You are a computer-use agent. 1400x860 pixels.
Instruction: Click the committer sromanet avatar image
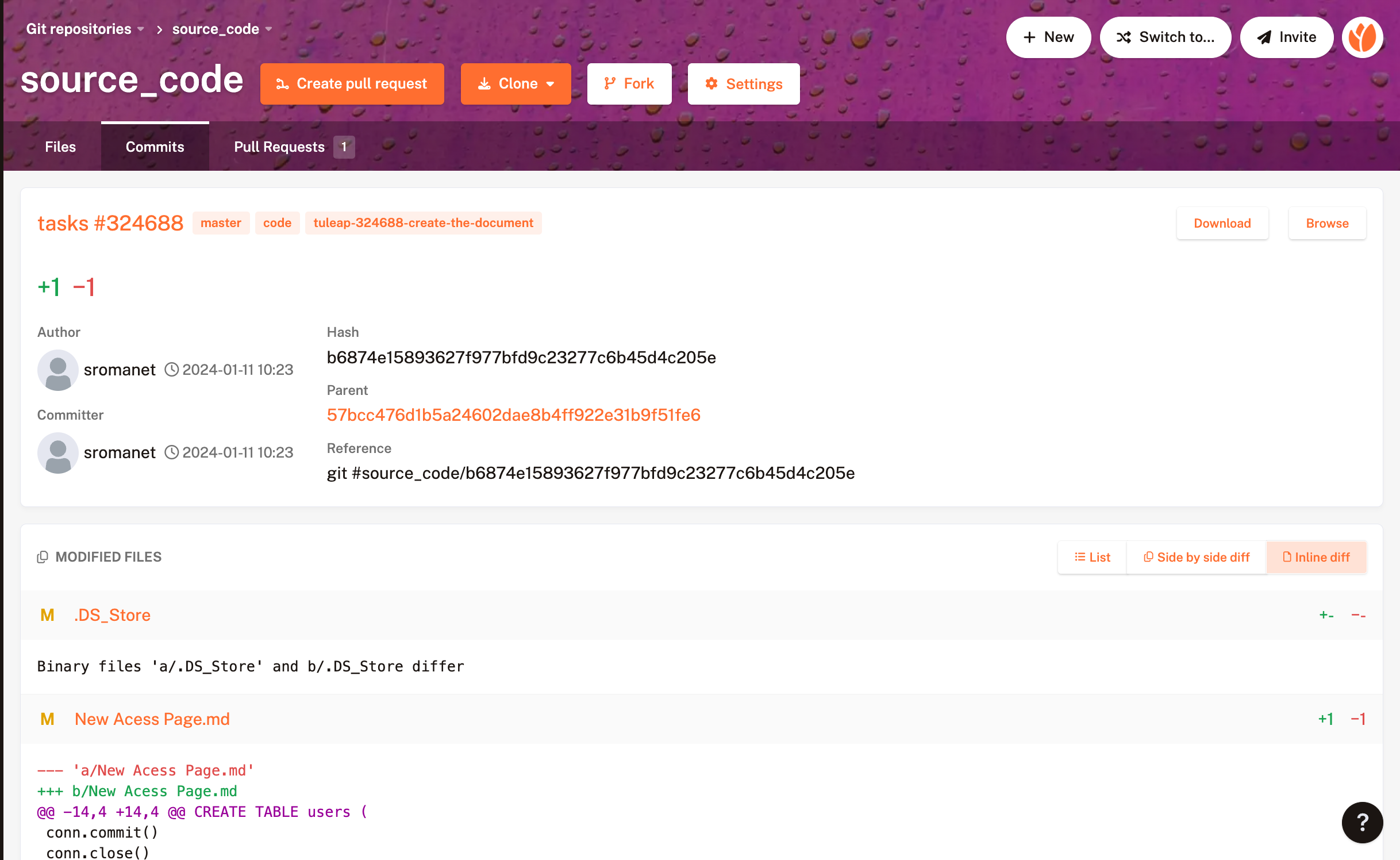click(x=58, y=452)
